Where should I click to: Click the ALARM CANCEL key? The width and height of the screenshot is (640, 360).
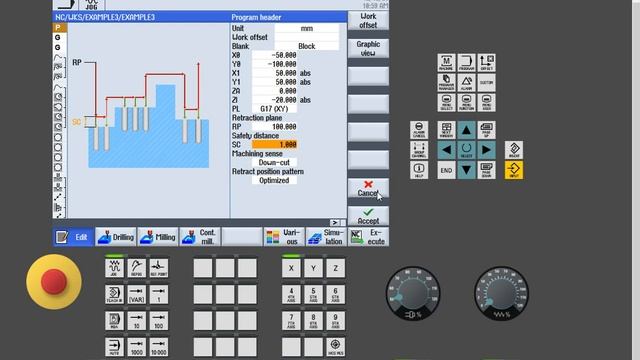tap(419, 130)
